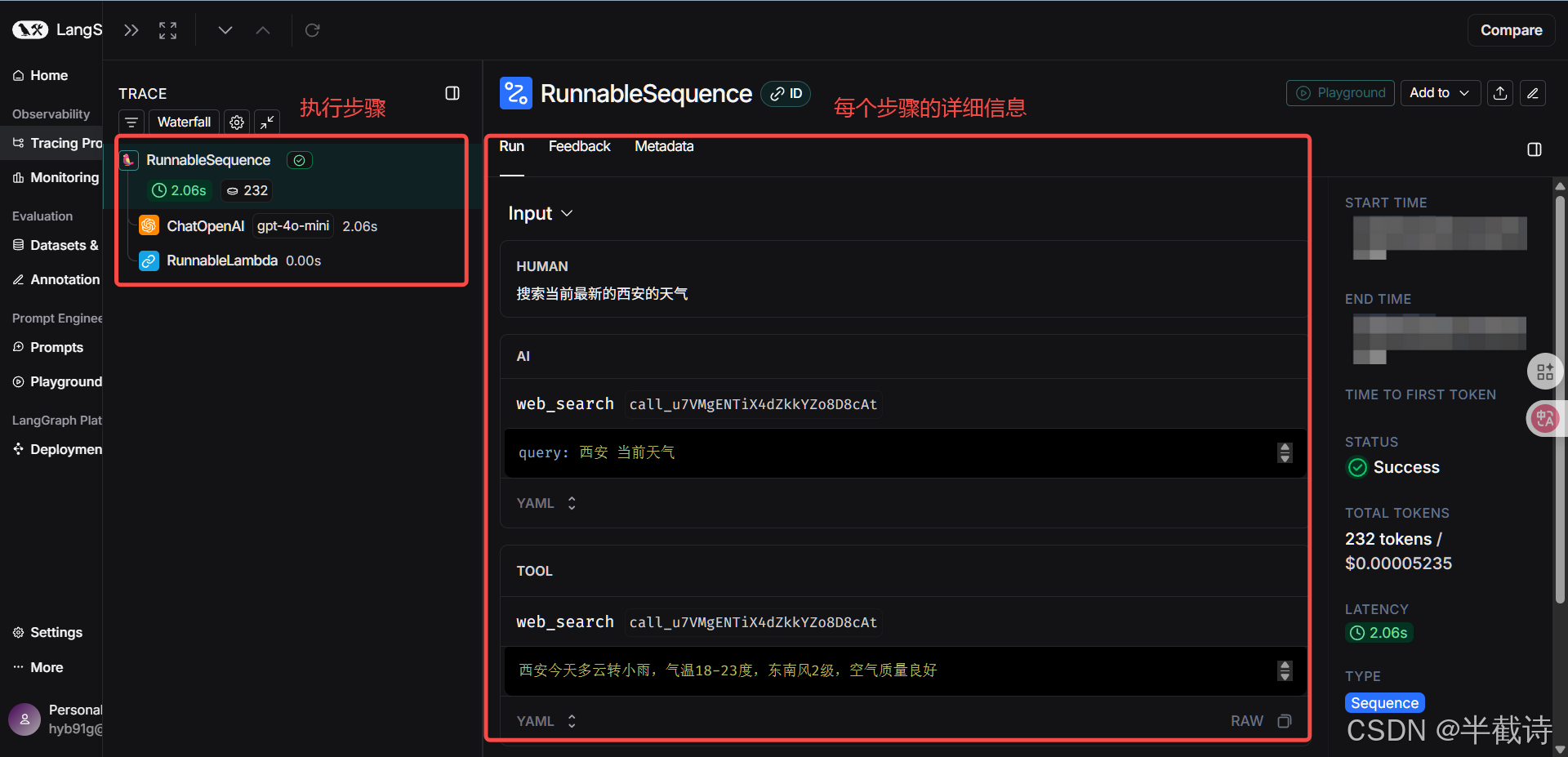1568x757 pixels.
Task: Click the floating translate button
Action: coord(1544,420)
